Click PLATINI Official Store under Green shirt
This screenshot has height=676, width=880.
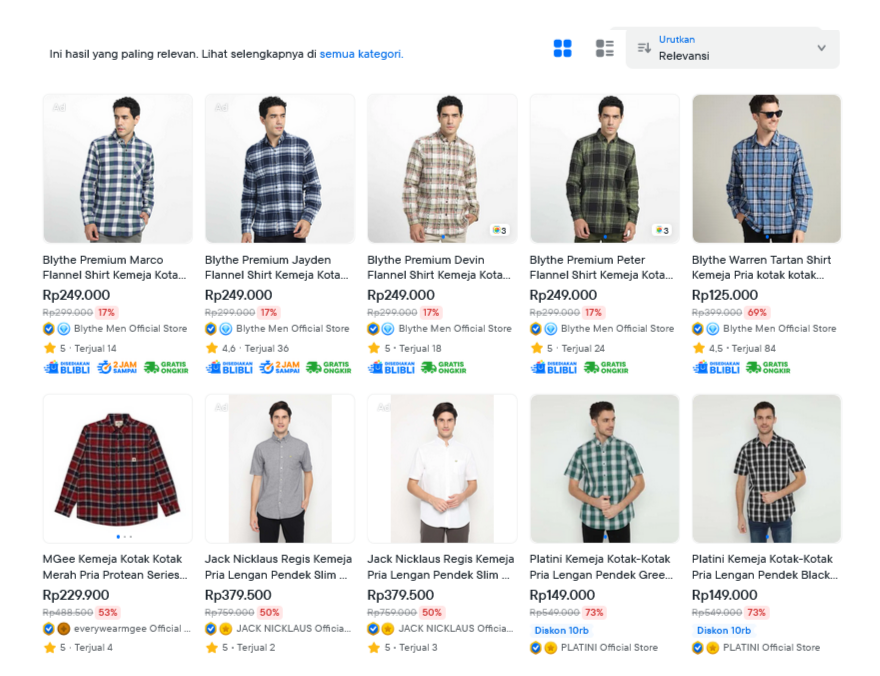[609, 647]
